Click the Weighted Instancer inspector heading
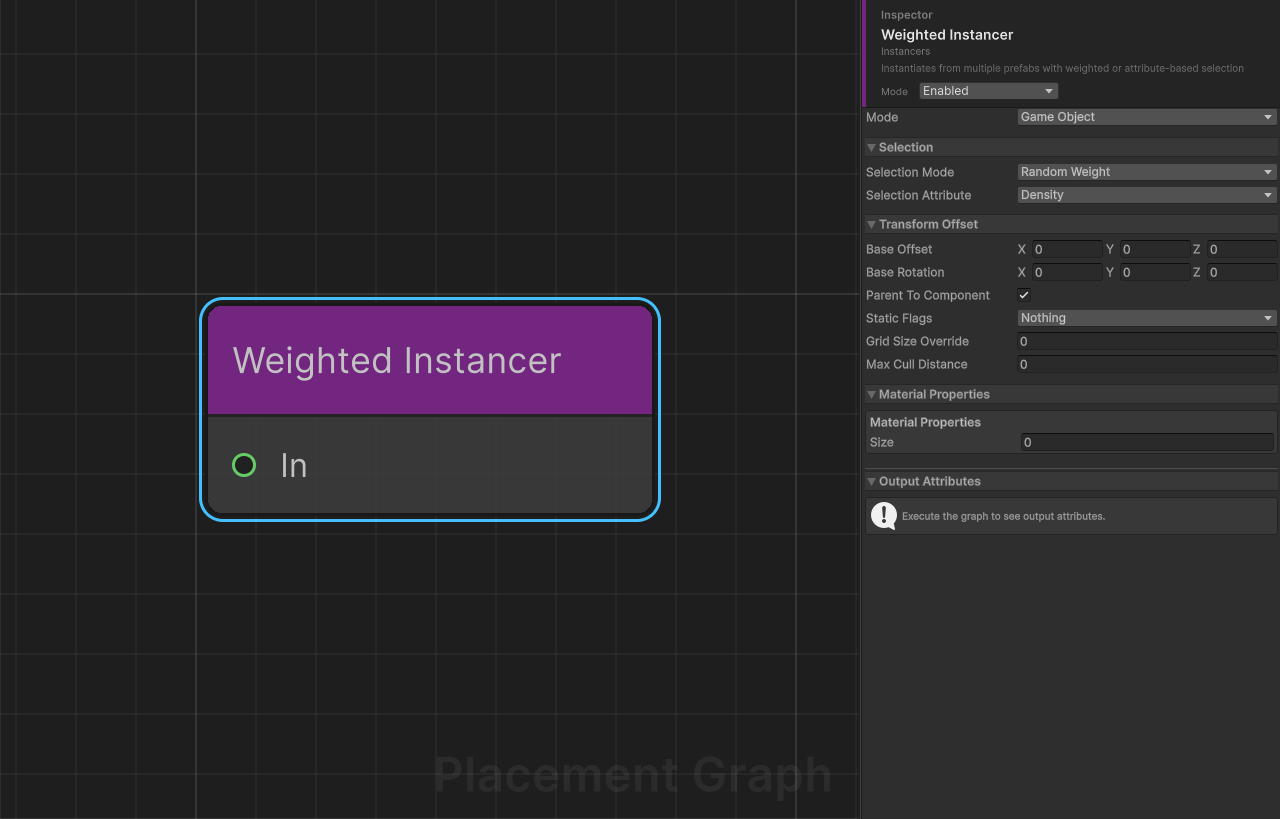The image size is (1280, 819). pyautogui.click(x=947, y=34)
